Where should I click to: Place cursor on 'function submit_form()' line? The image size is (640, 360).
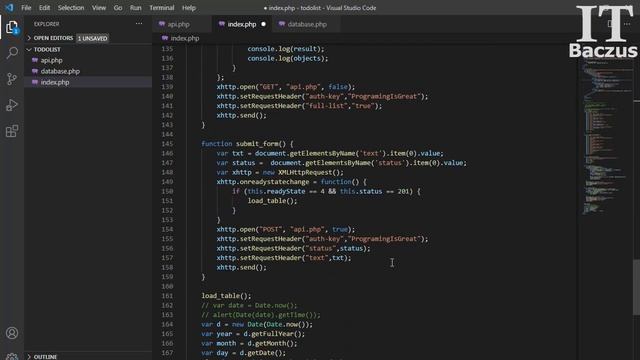click(247, 144)
